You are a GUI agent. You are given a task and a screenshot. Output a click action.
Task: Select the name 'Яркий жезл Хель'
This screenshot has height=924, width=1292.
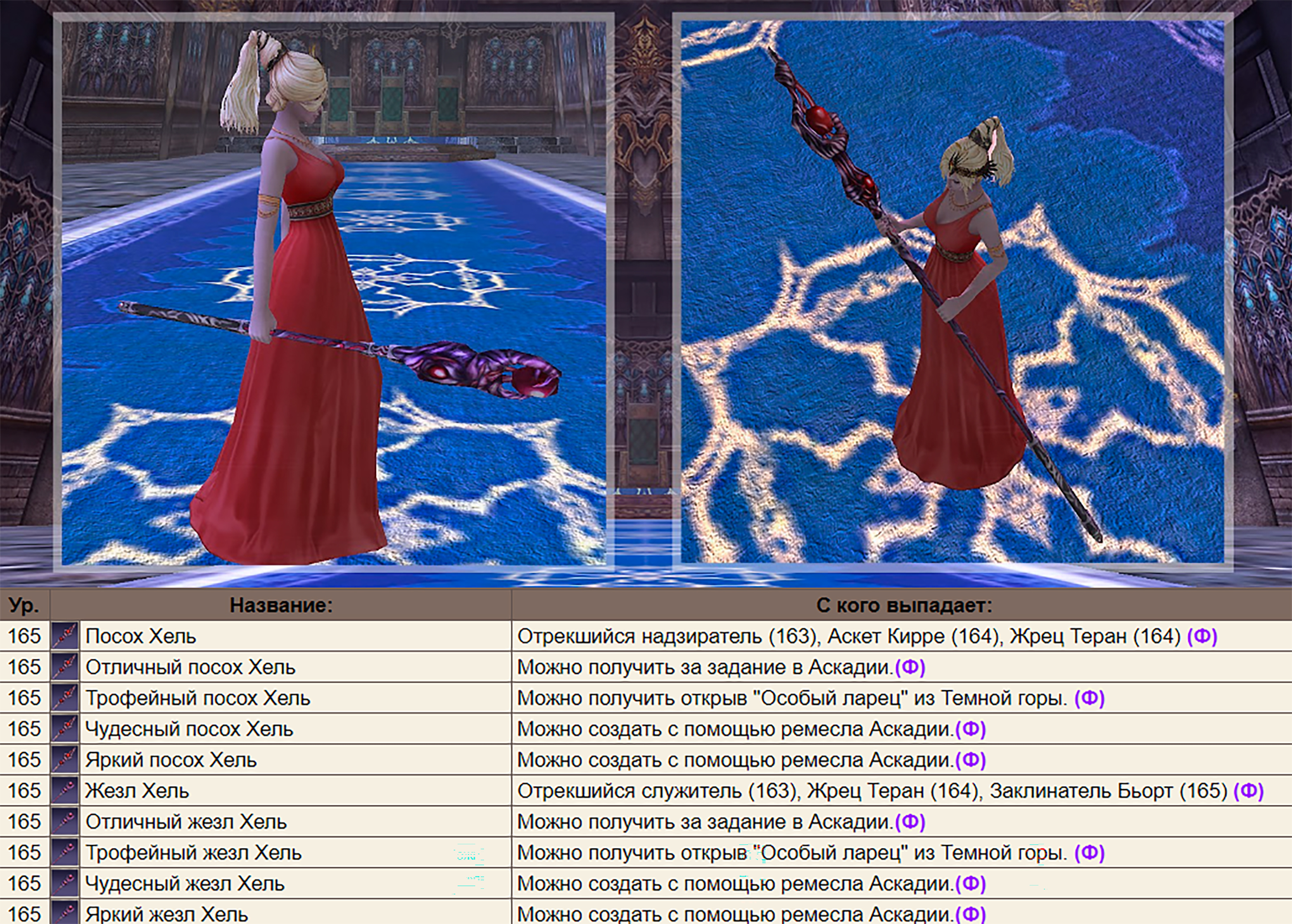167,914
